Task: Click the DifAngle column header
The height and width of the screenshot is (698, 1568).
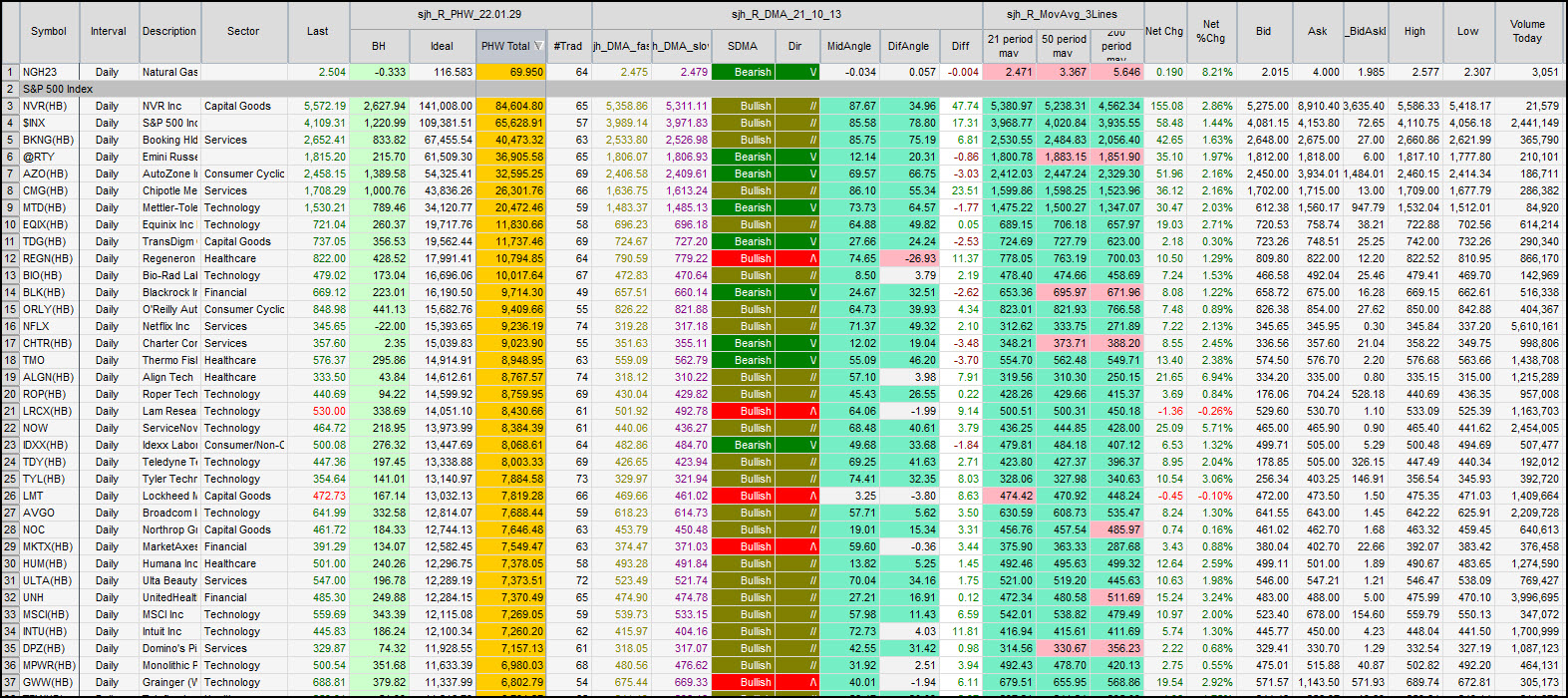Action: coord(908,46)
